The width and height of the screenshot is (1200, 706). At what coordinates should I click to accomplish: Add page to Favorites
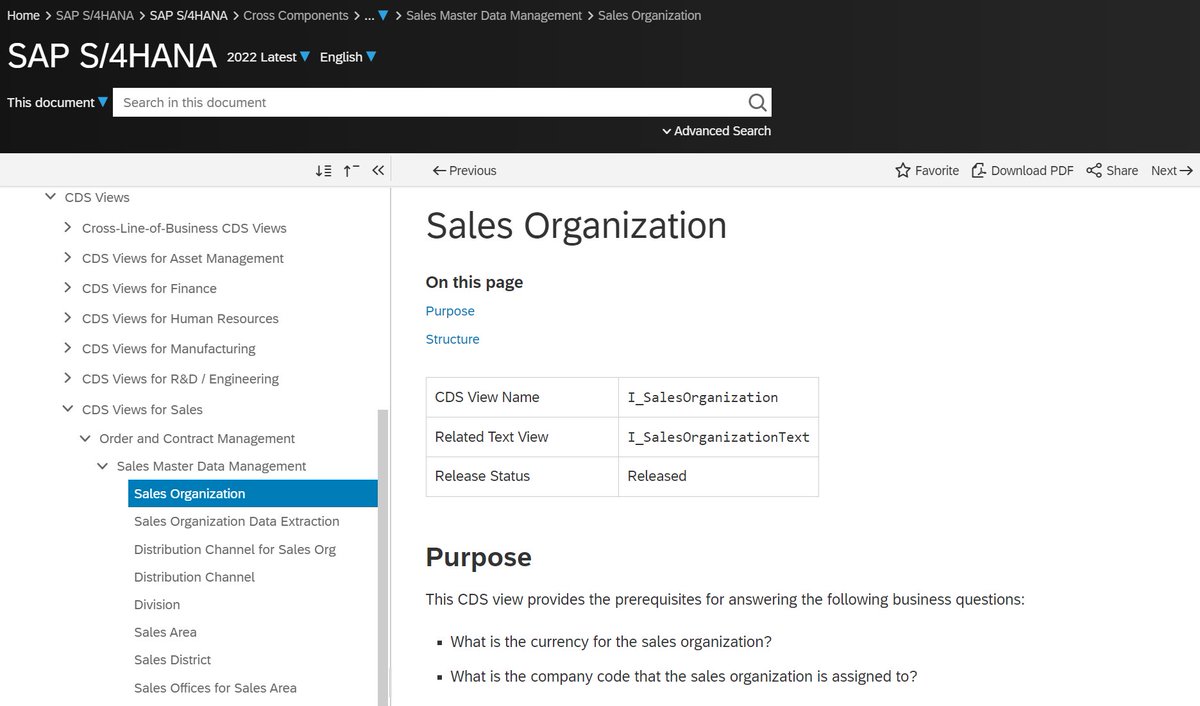927,171
